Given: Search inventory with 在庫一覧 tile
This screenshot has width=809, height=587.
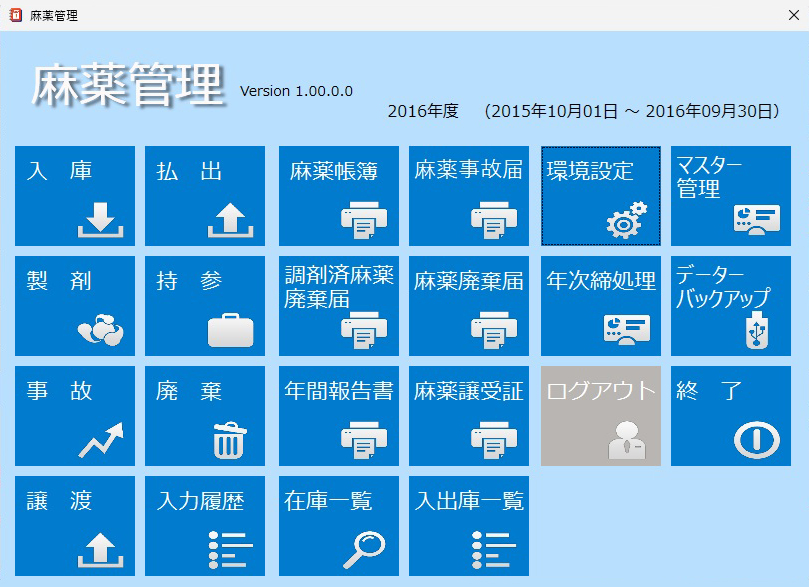Looking at the screenshot, I should coord(338,526).
